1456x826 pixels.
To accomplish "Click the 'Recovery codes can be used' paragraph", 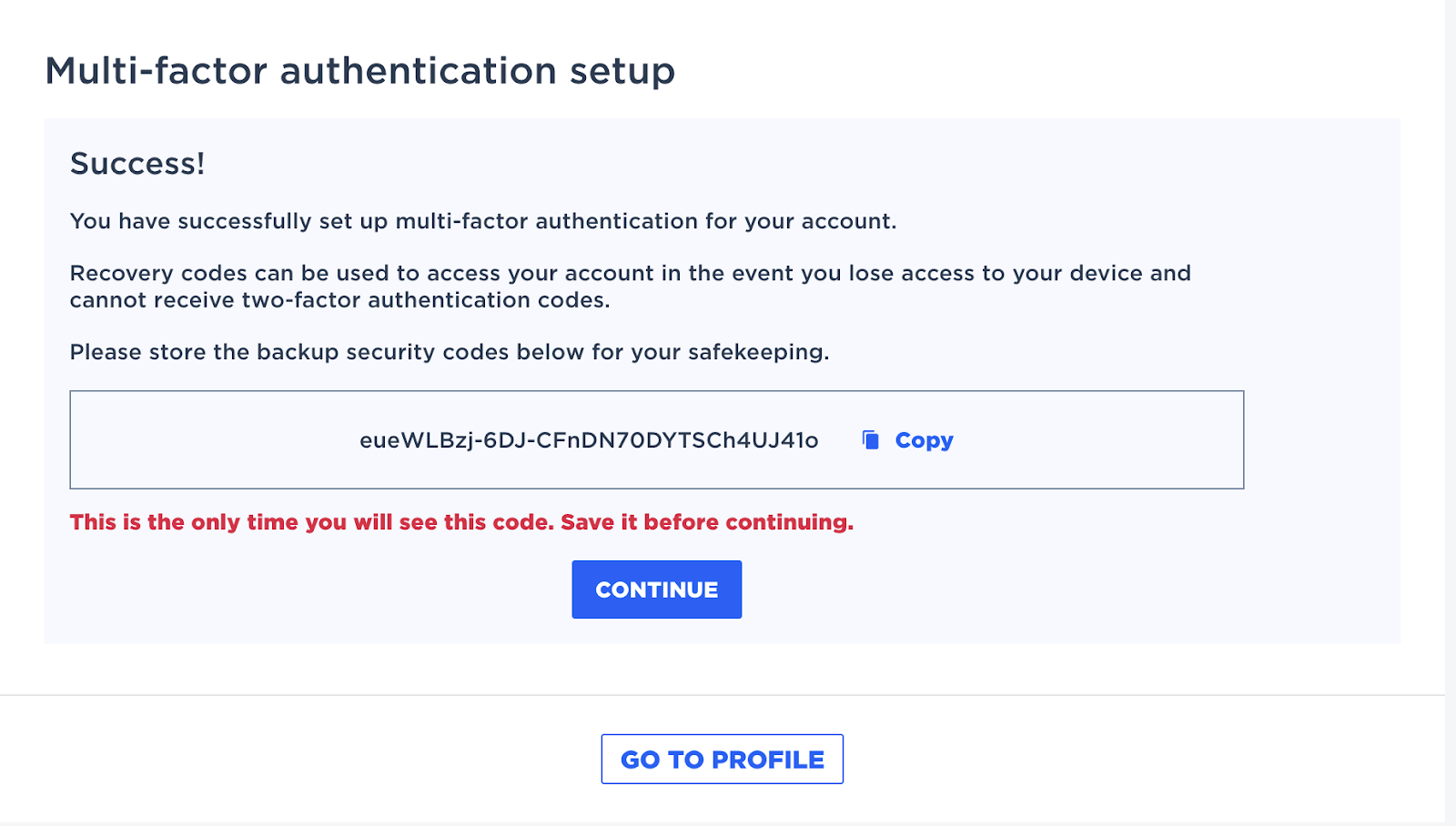I will (631, 287).
